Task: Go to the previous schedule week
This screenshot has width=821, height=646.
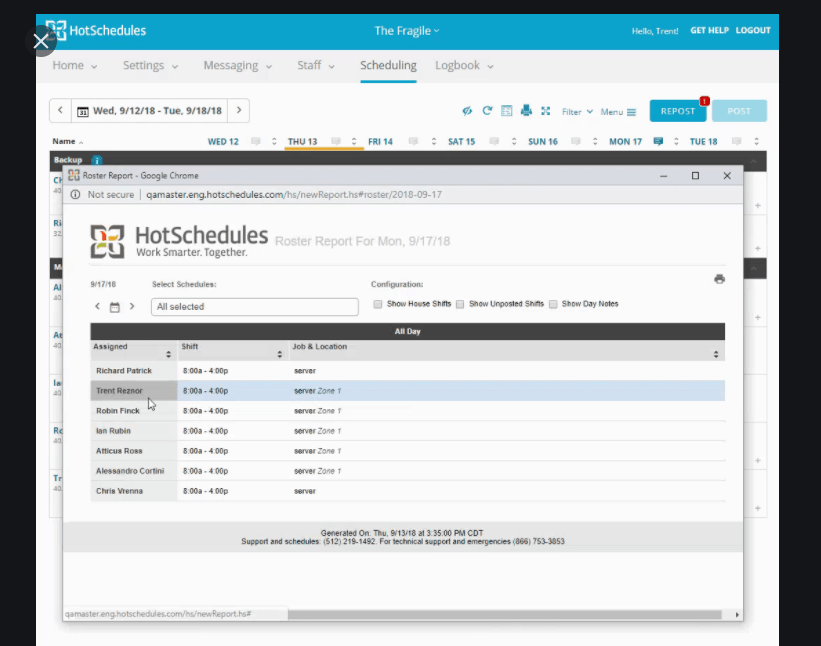Action: (60, 110)
